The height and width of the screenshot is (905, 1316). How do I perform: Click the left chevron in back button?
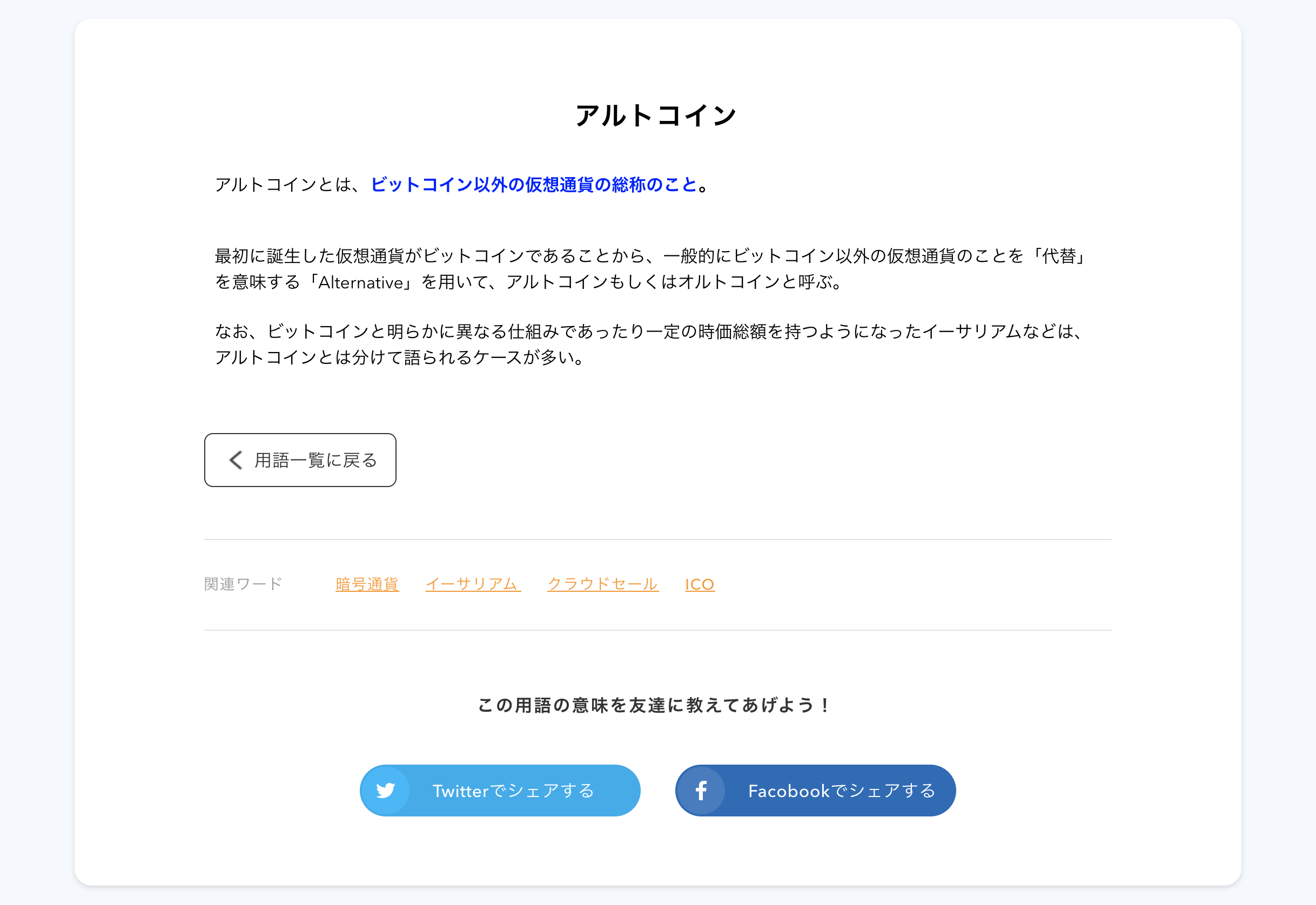tap(236, 460)
